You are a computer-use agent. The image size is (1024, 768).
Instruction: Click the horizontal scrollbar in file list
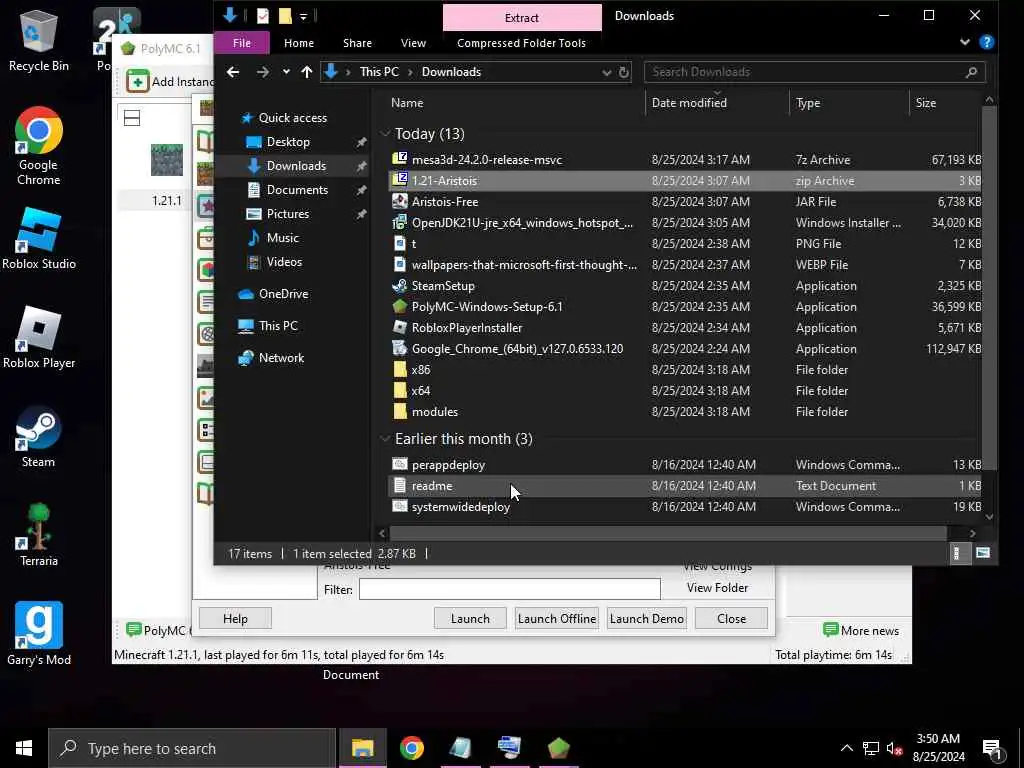pyautogui.click(x=668, y=534)
